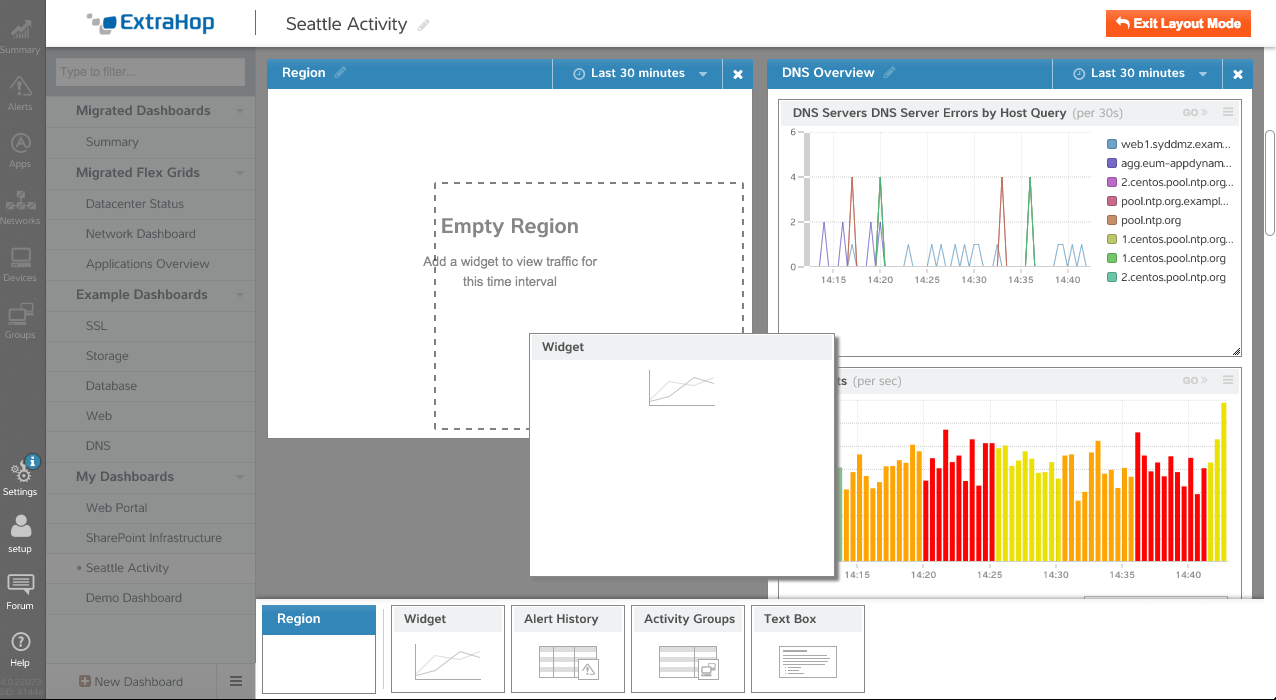Select the Text Box toolbox item

click(x=808, y=648)
